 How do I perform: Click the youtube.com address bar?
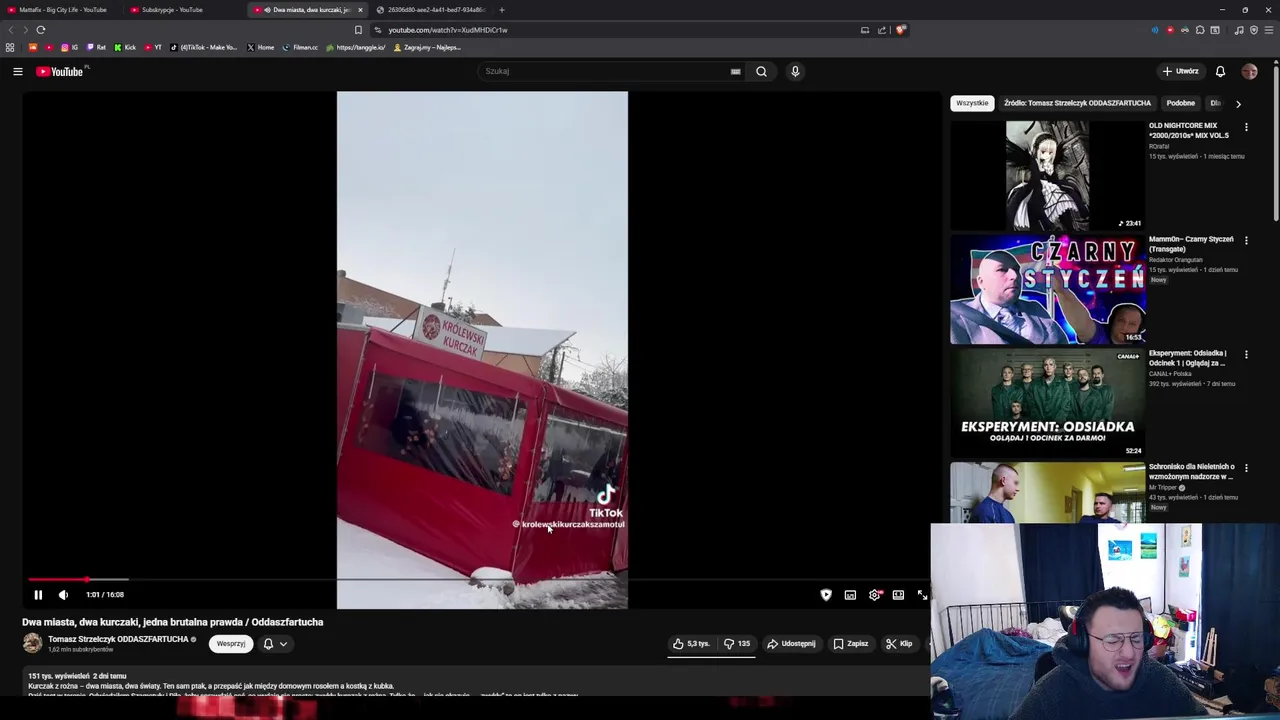[620, 30]
